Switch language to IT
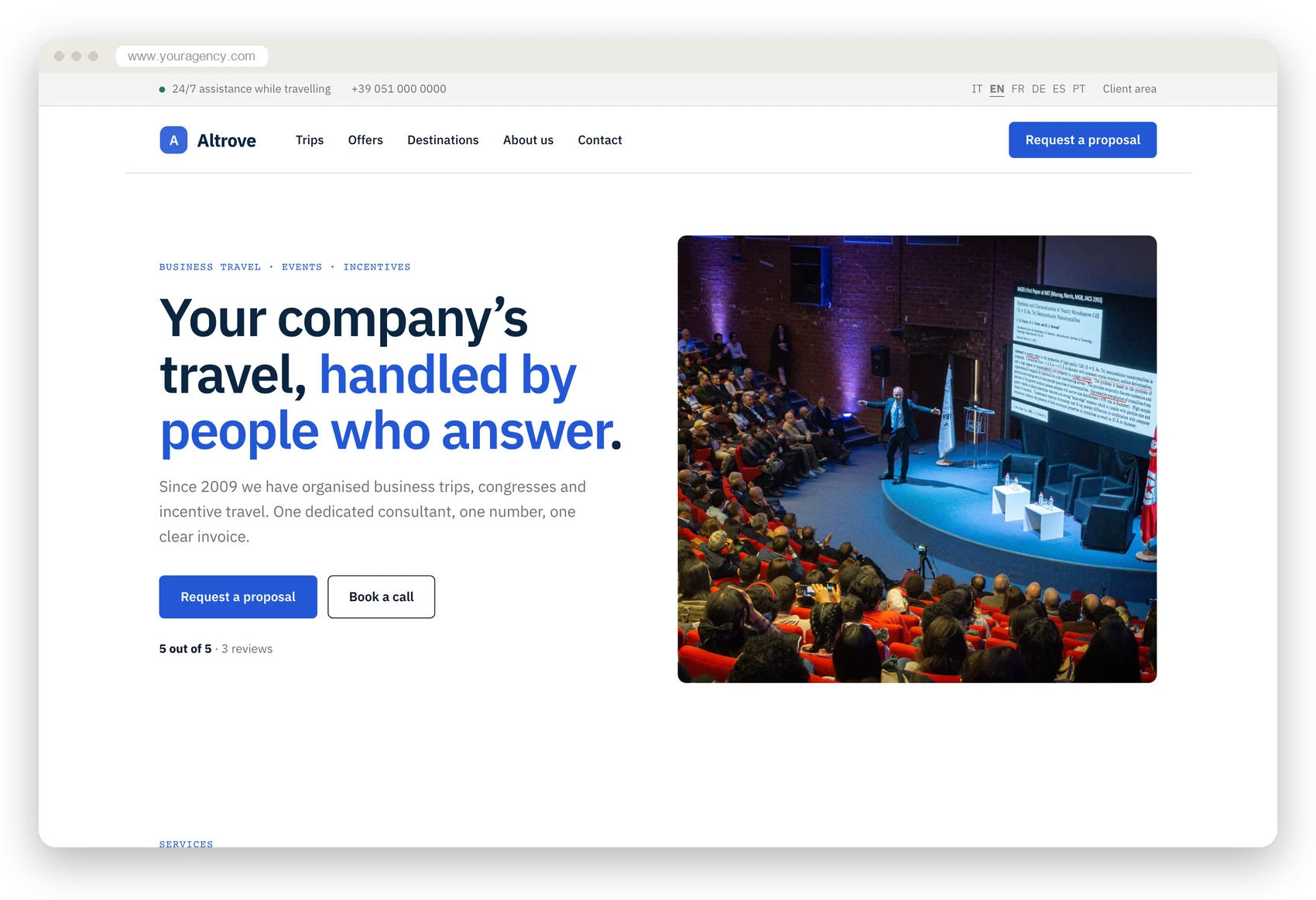 [x=977, y=89]
